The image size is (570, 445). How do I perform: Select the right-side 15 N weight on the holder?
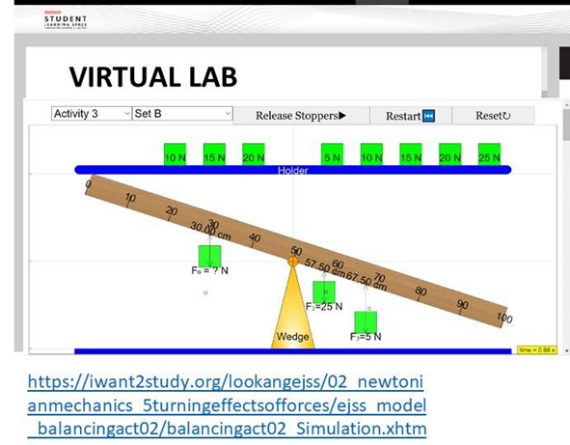pyautogui.click(x=411, y=155)
